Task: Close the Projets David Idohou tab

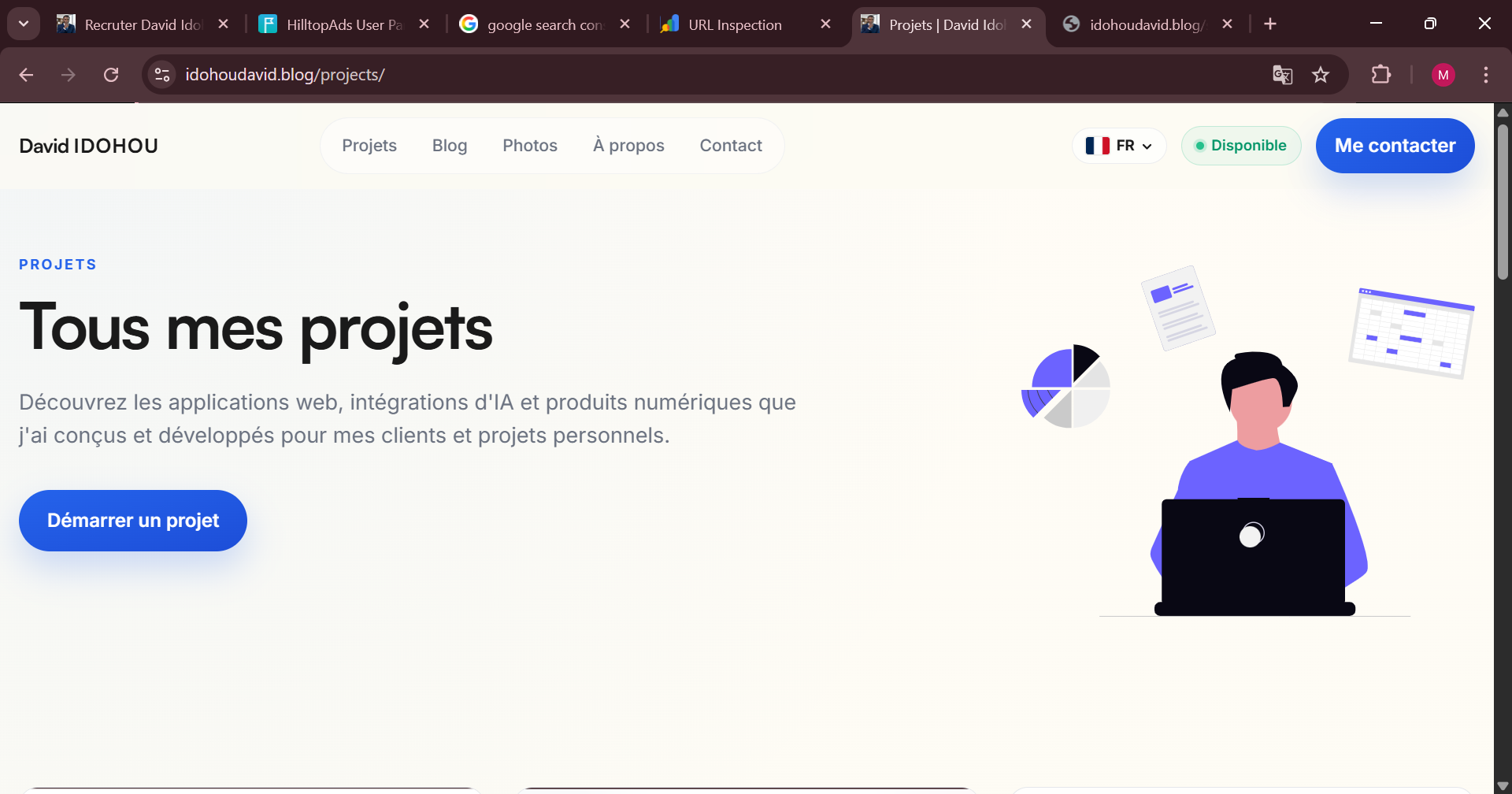Action: [1027, 24]
